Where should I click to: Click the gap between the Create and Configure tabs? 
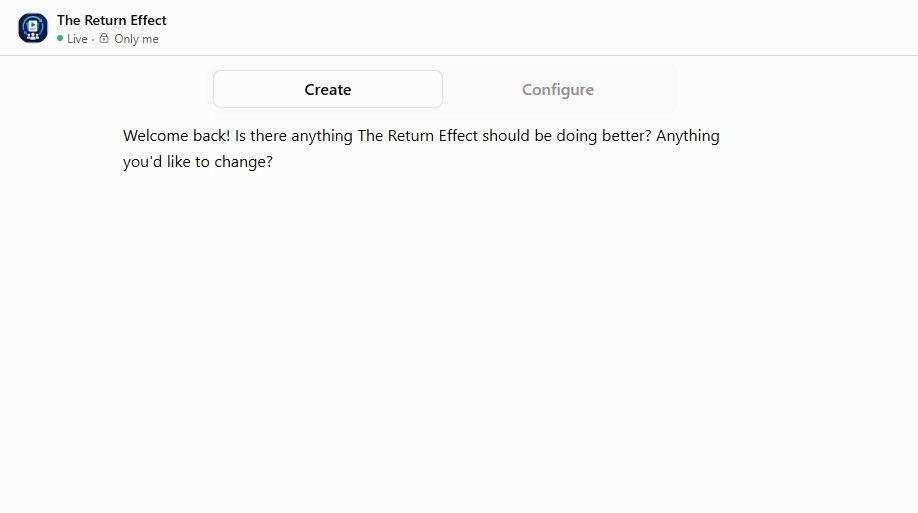443,89
